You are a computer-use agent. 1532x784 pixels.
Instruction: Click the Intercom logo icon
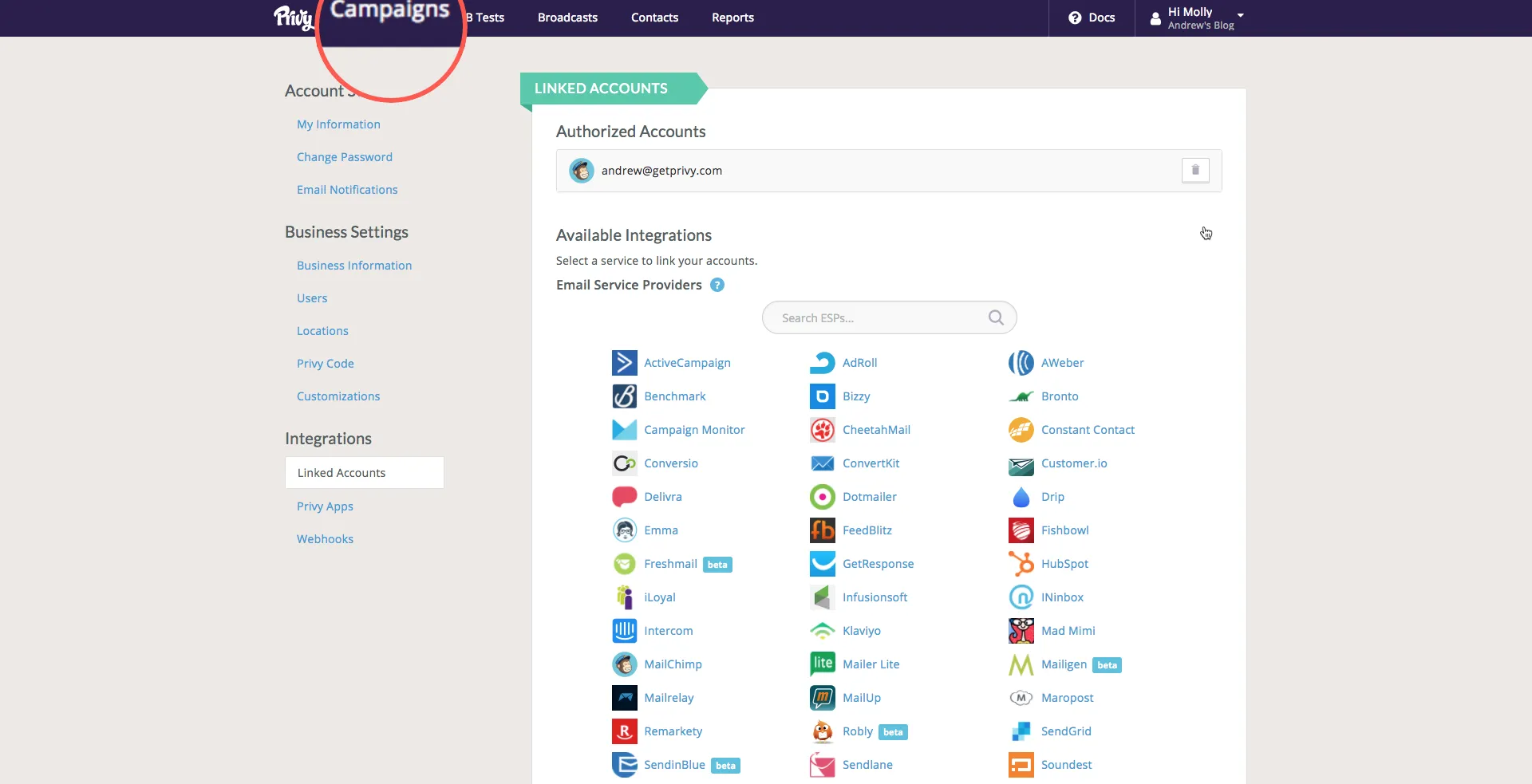point(624,631)
